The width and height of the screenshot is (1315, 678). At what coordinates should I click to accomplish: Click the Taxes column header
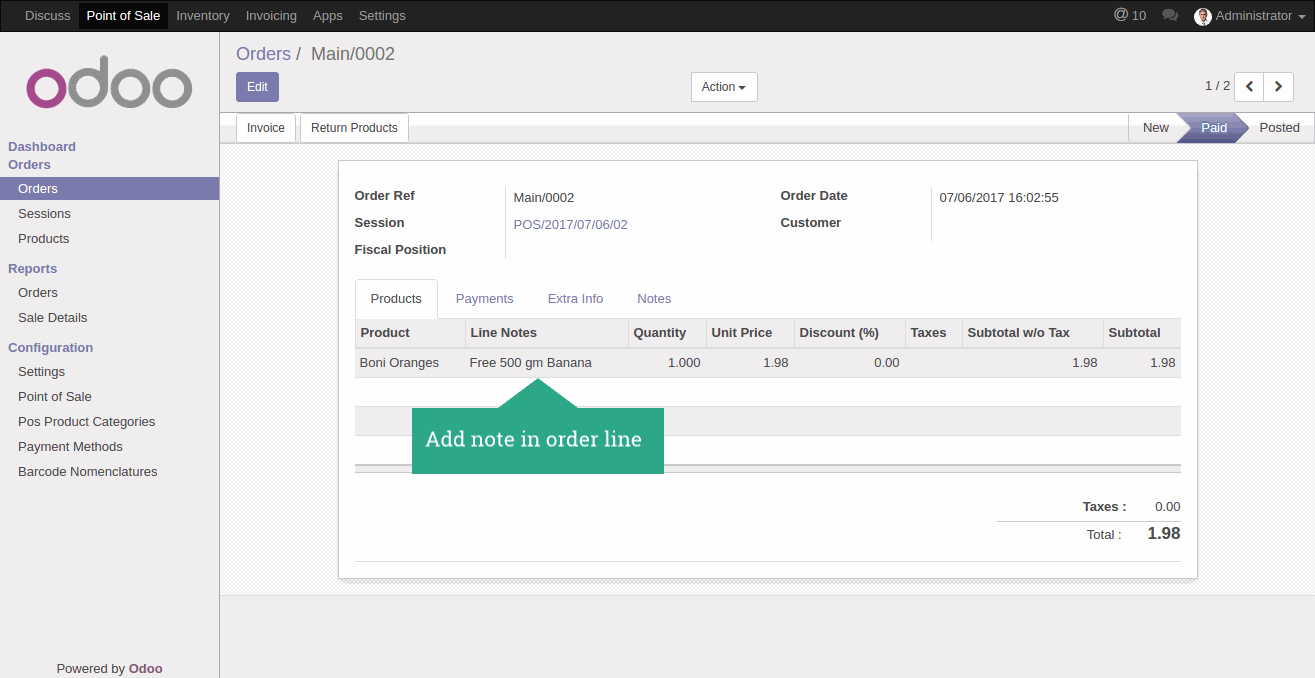[x=934, y=333]
